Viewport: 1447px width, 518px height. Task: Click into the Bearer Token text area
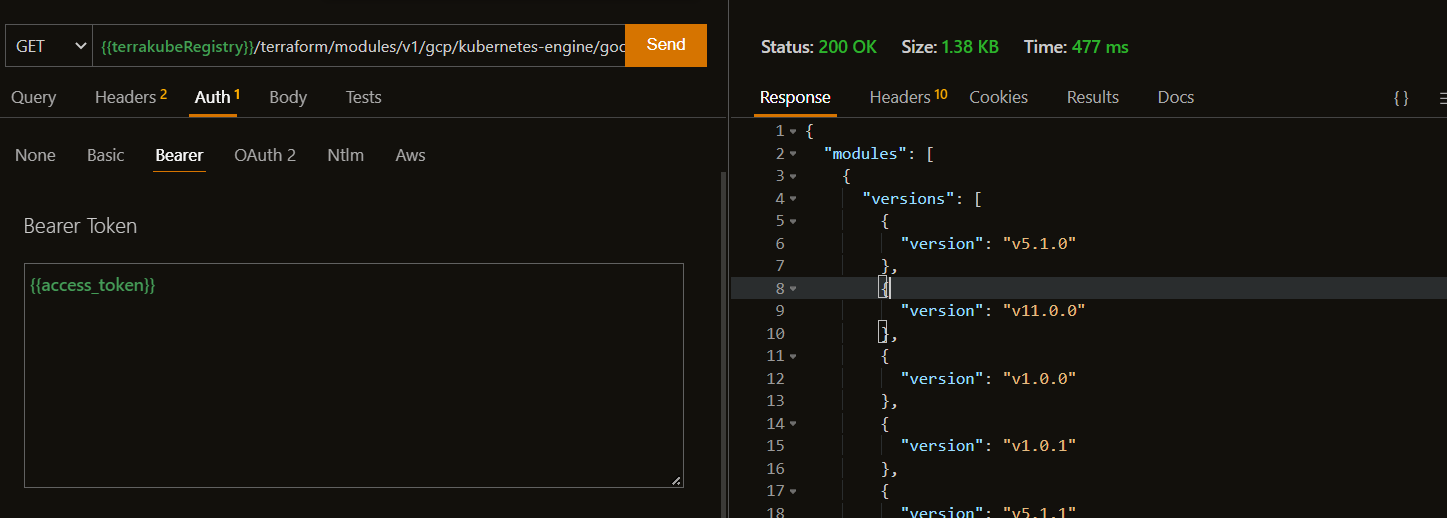[353, 375]
